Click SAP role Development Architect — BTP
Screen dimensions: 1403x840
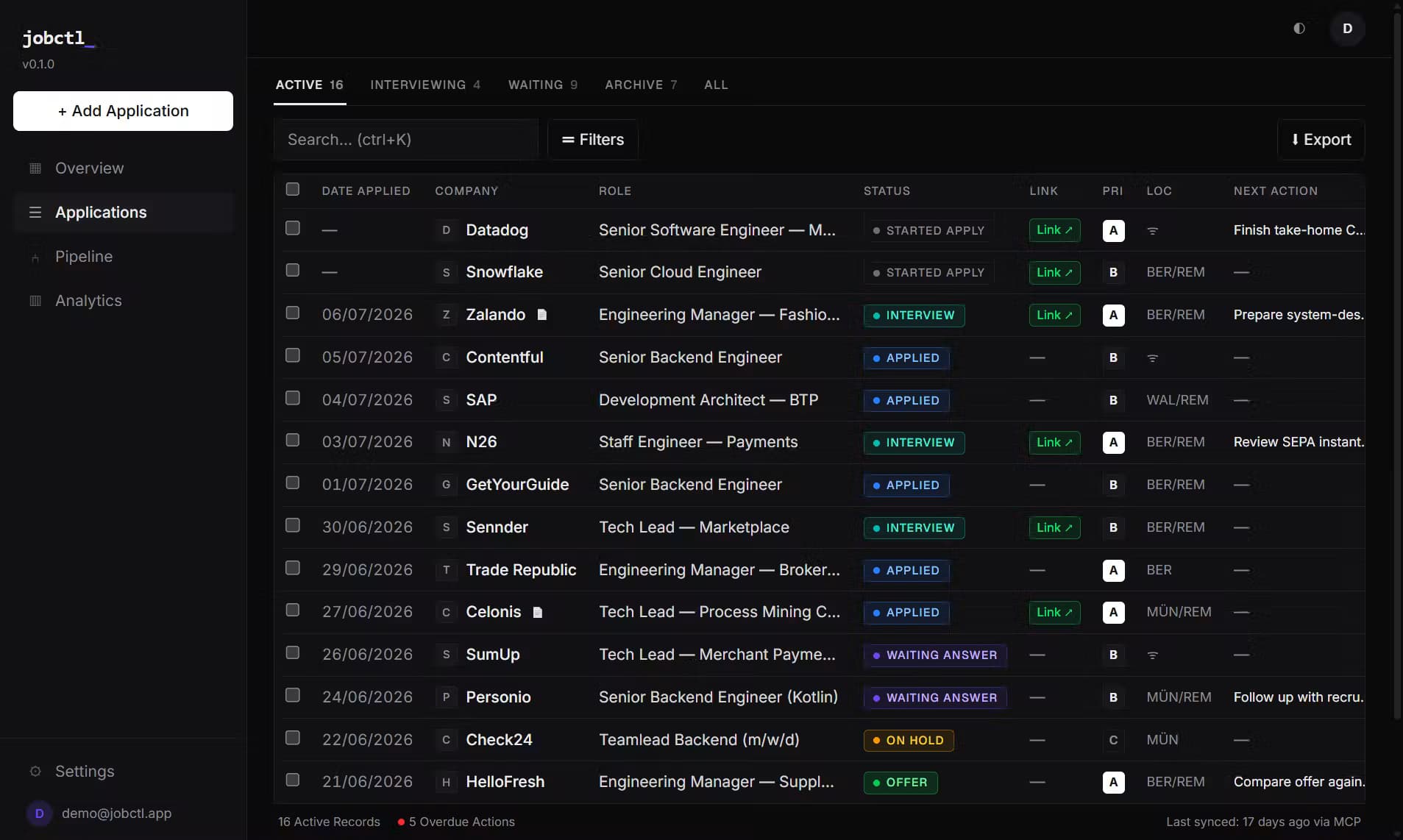pyautogui.click(x=708, y=400)
